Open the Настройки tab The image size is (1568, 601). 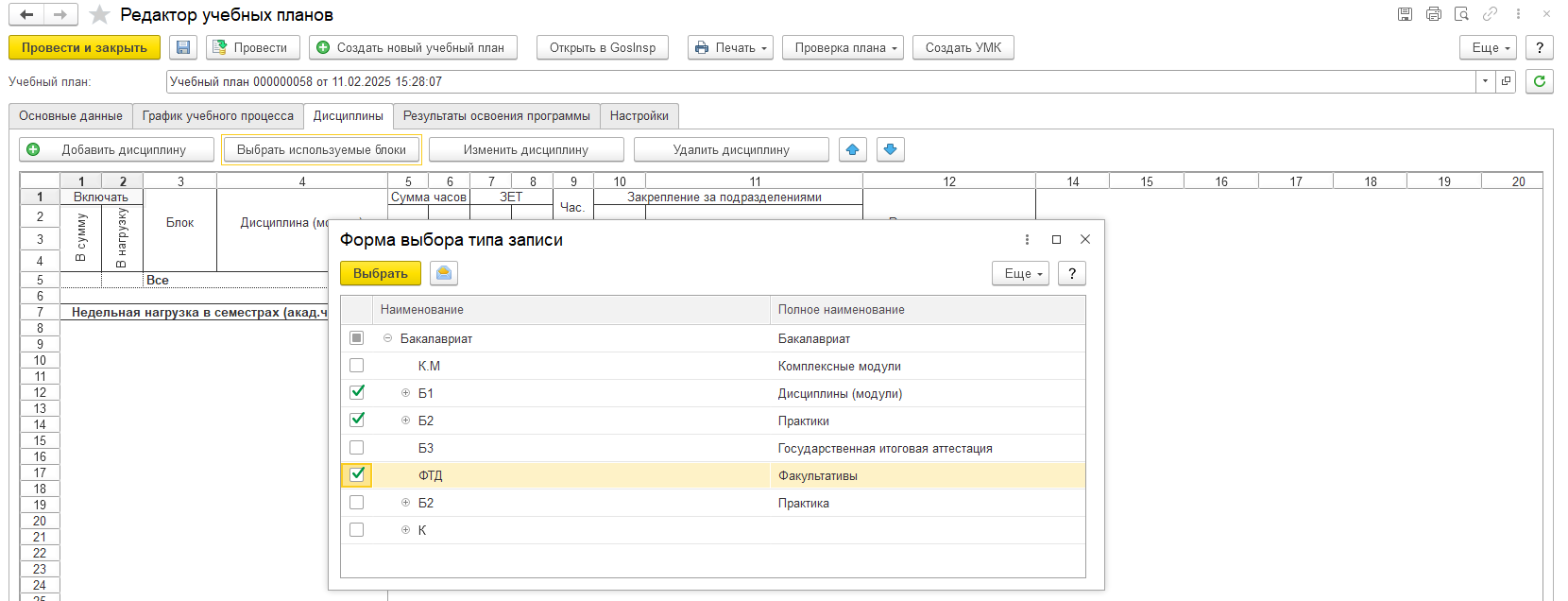pos(639,116)
